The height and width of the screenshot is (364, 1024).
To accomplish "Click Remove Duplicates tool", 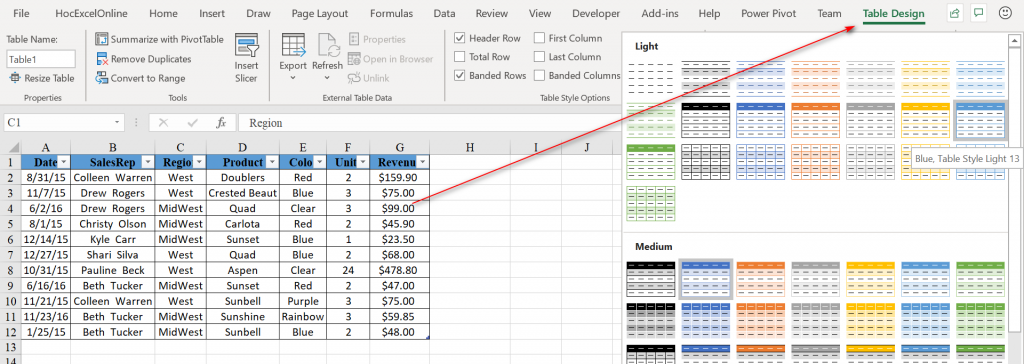I will [x=143, y=59].
